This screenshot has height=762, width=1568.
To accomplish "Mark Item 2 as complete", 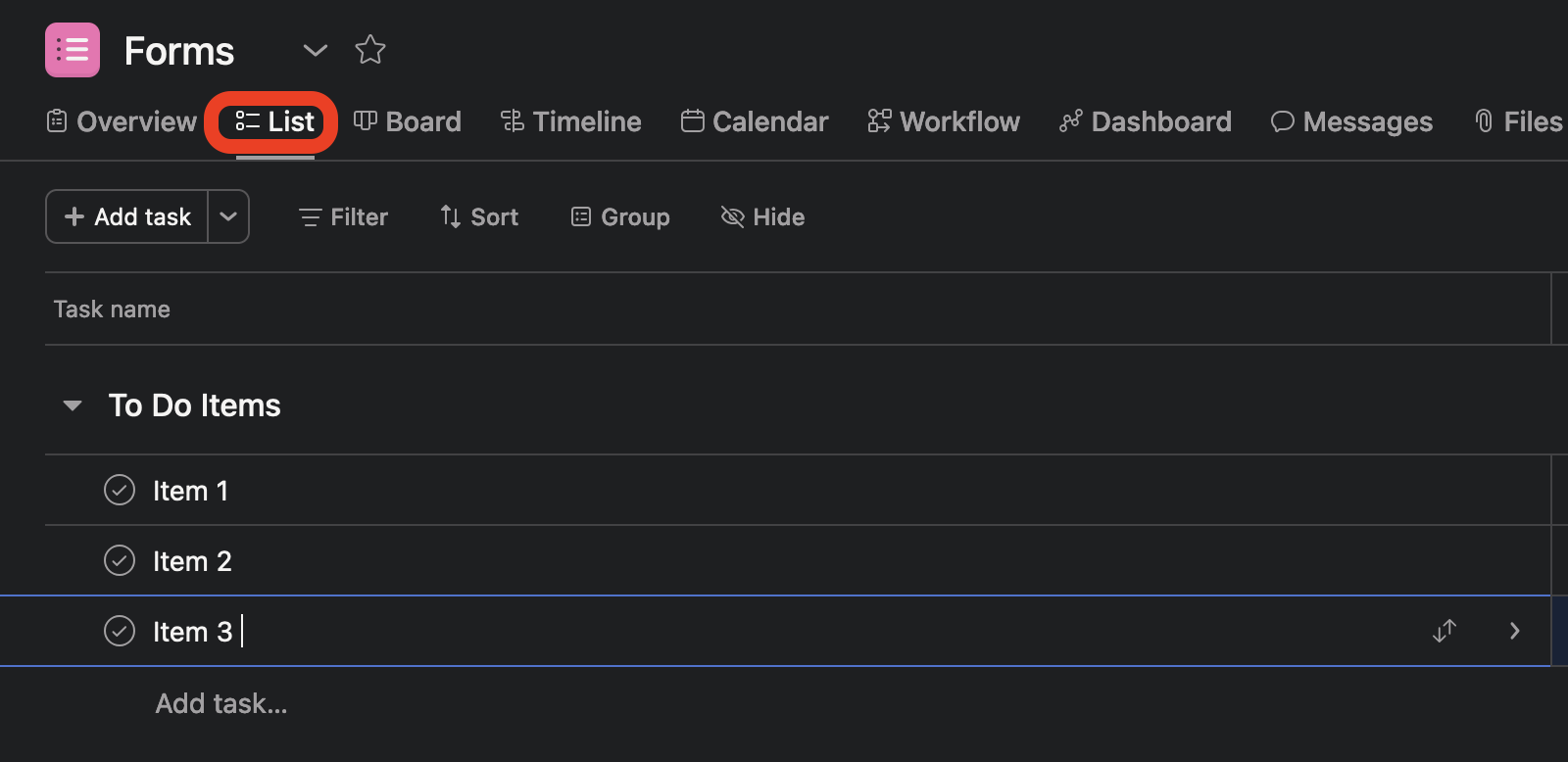I will (x=120, y=560).
